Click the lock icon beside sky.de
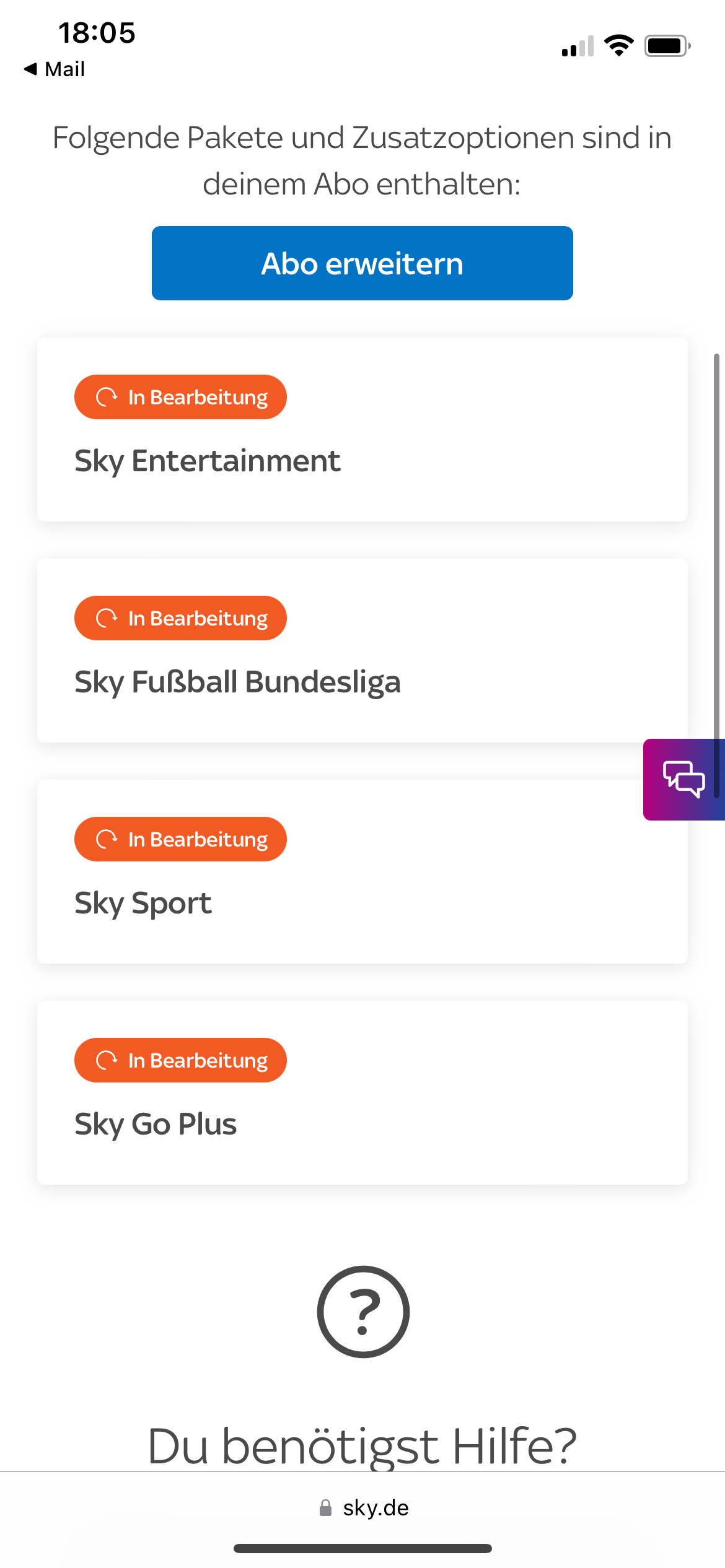725x1568 pixels. tap(325, 1508)
